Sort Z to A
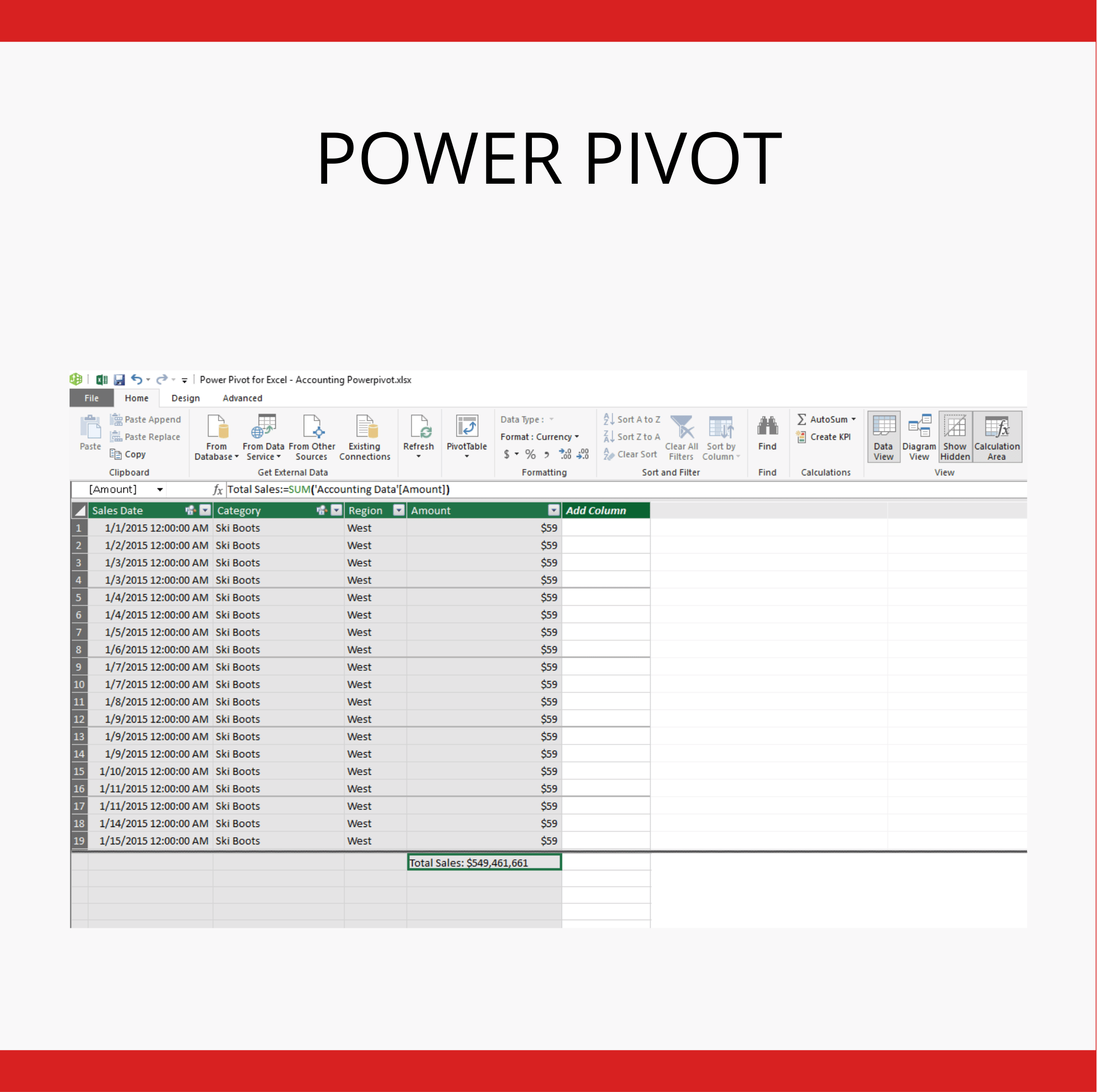This screenshot has width=1097, height=1092. pyautogui.click(x=631, y=437)
